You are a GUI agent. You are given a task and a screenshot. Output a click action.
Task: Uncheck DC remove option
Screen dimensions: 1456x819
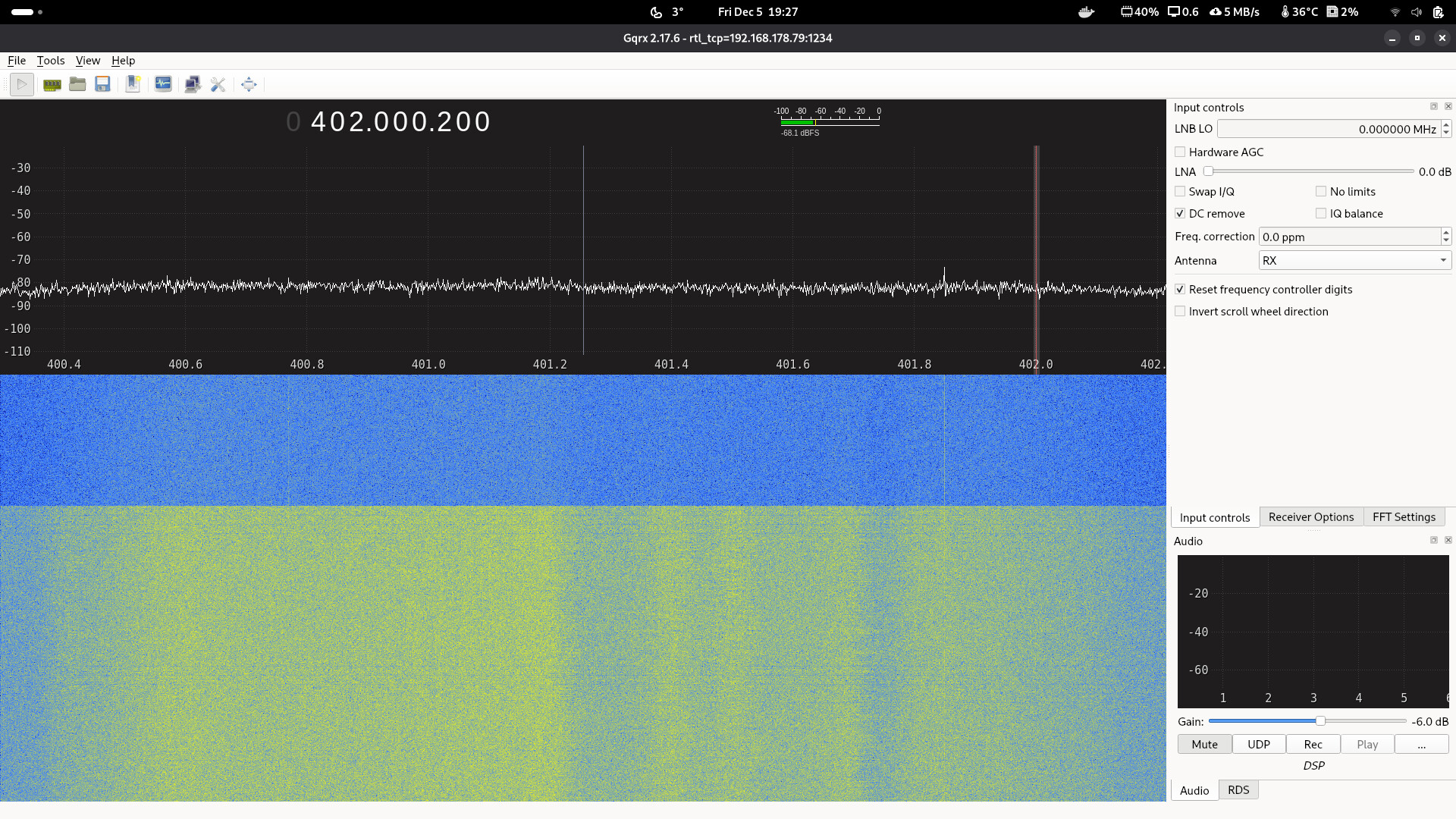1180,214
